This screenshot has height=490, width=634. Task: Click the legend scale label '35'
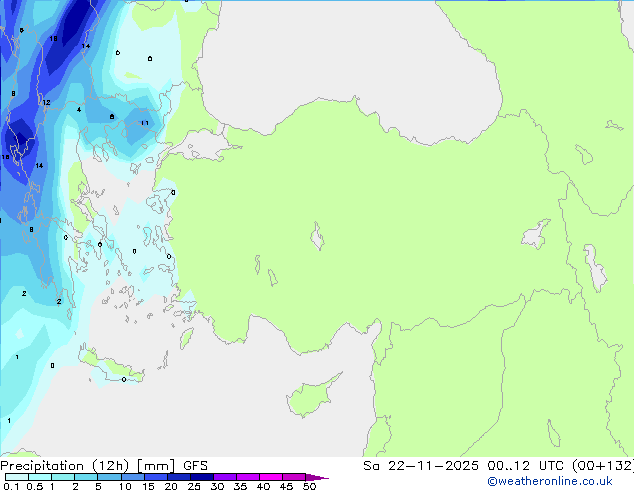click(240, 486)
